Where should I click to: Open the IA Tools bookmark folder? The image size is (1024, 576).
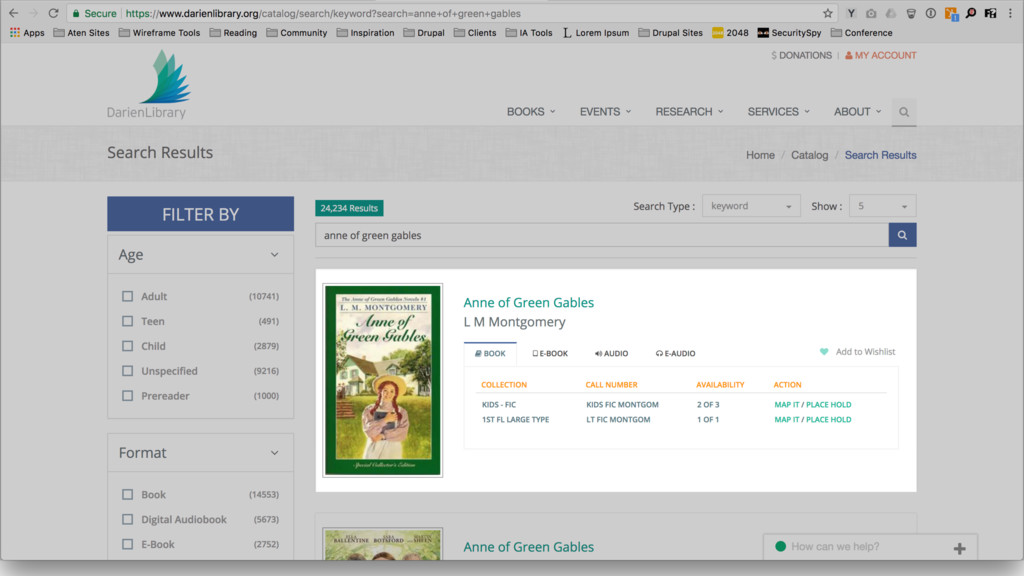tap(529, 33)
